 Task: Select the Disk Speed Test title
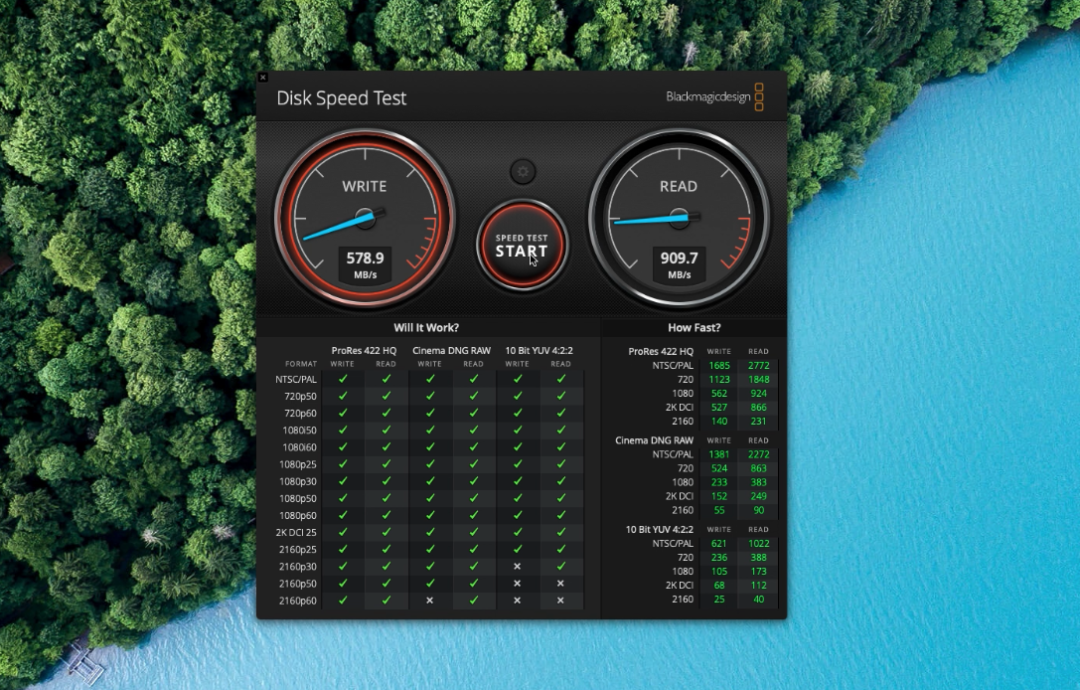coord(342,98)
